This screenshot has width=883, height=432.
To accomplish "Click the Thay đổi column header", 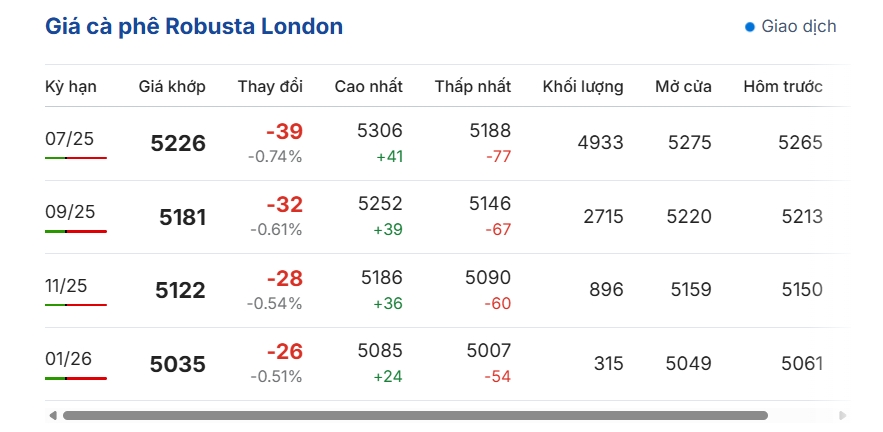I will coord(270,87).
